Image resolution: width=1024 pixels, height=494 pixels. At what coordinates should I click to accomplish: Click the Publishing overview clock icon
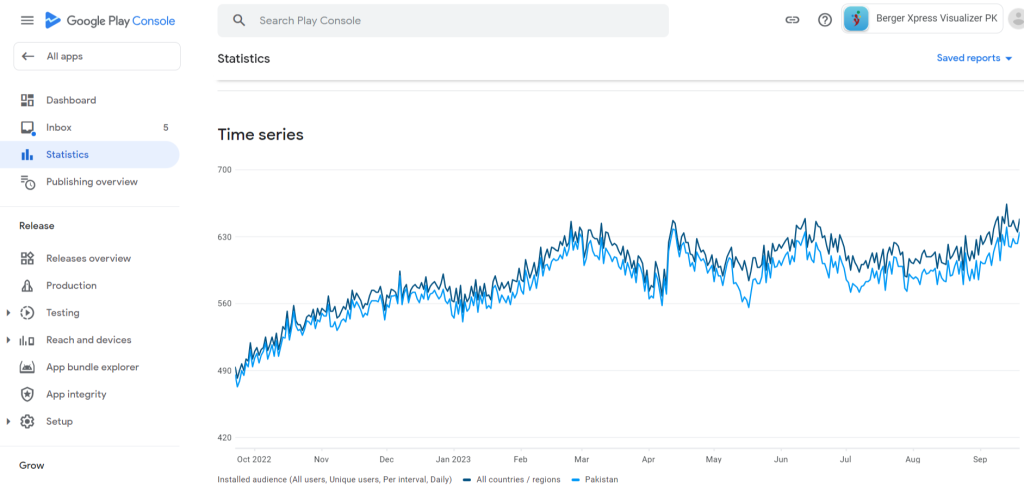(28, 182)
